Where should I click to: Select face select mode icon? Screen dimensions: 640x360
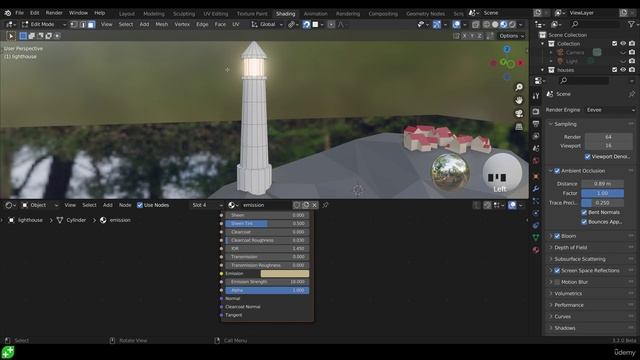tap(91, 24)
